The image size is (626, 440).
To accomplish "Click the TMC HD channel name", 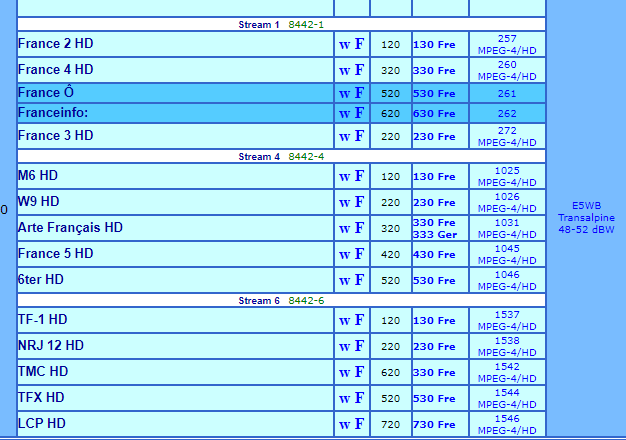I will pyautogui.click(x=43, y=371).
